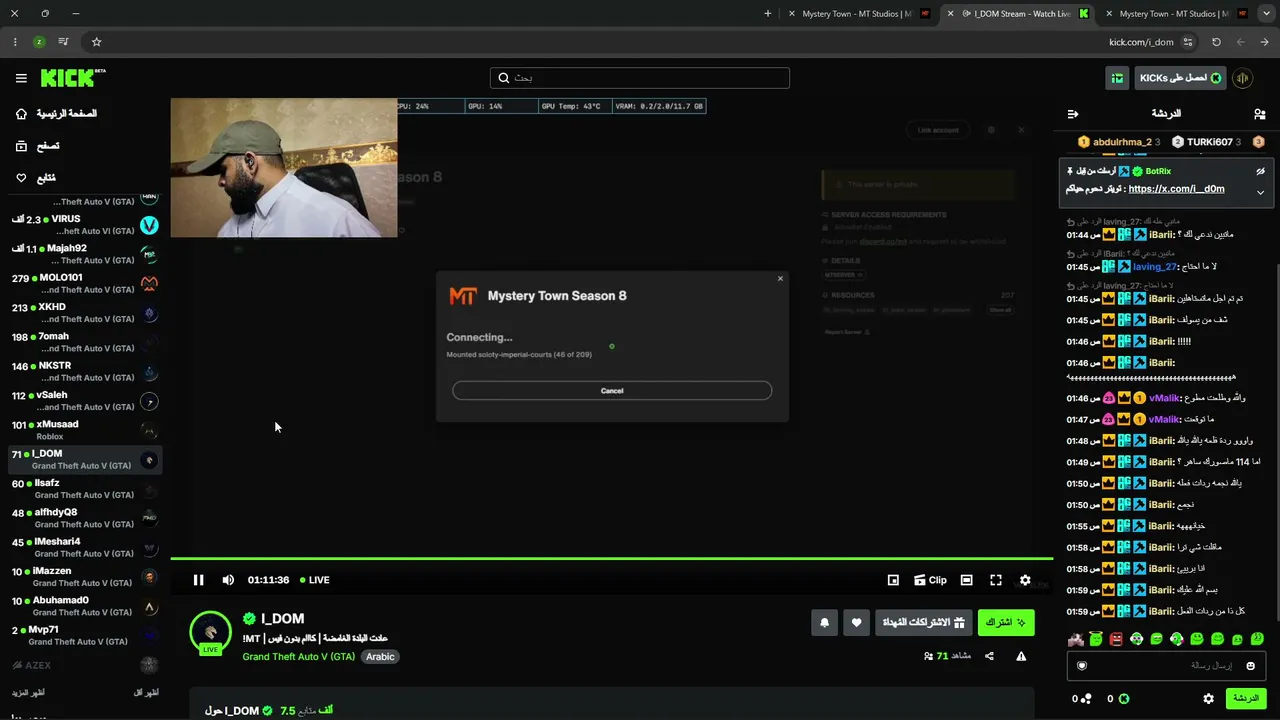Viewport: 1280px width, 720px height.
Task: Open xMusaad Roblox channel in sidebar
Action: [x=84, y=430]
